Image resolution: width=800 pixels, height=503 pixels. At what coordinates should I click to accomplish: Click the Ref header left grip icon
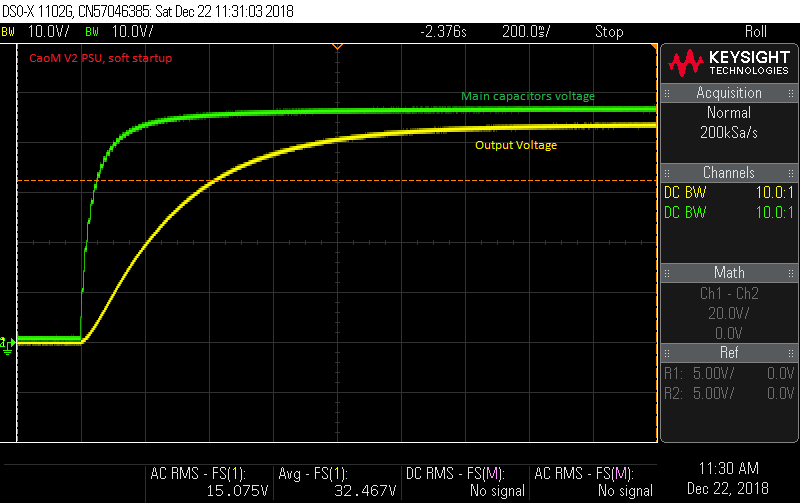(x=667, y=353)
